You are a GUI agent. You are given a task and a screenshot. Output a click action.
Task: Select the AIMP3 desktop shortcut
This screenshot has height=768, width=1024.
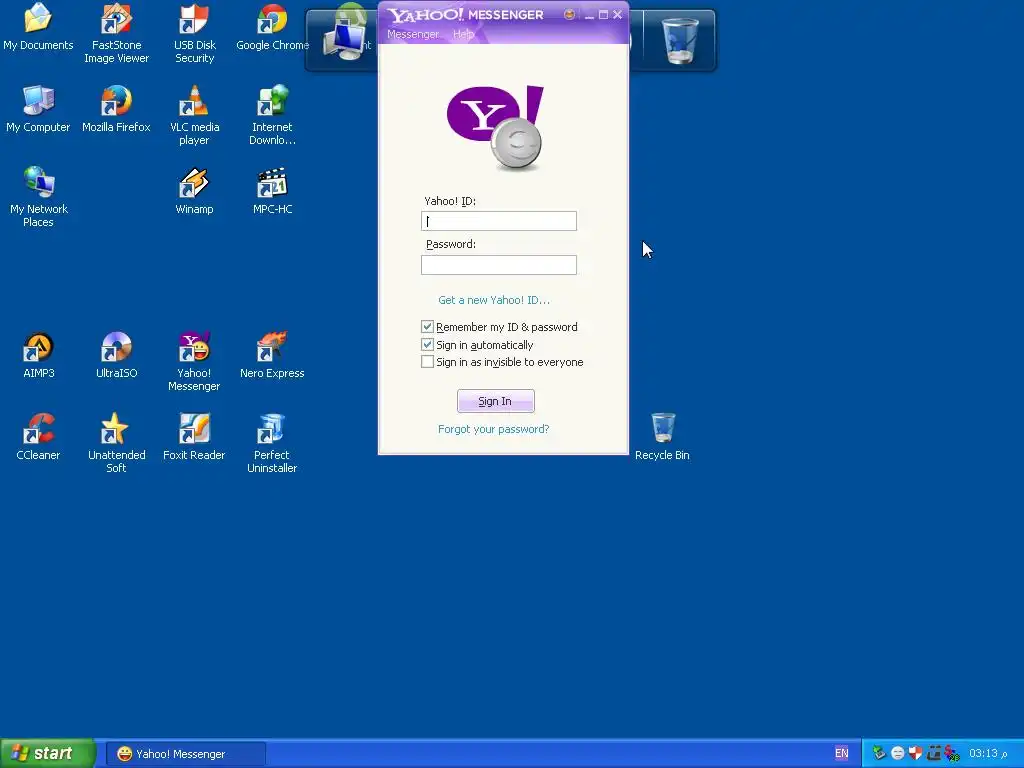38,355
